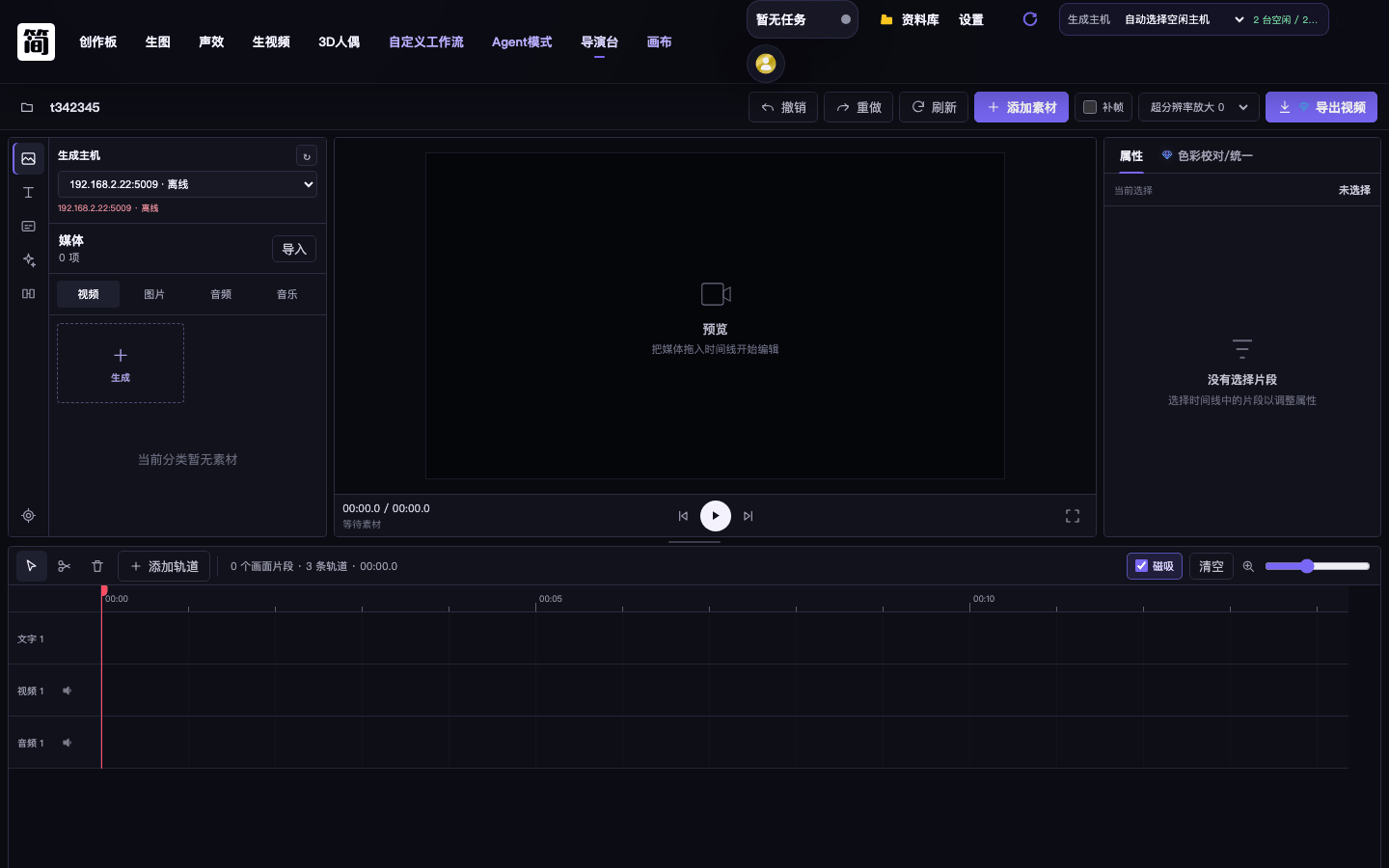Open the effects sparkle sidebar icon

pos(29,260)
